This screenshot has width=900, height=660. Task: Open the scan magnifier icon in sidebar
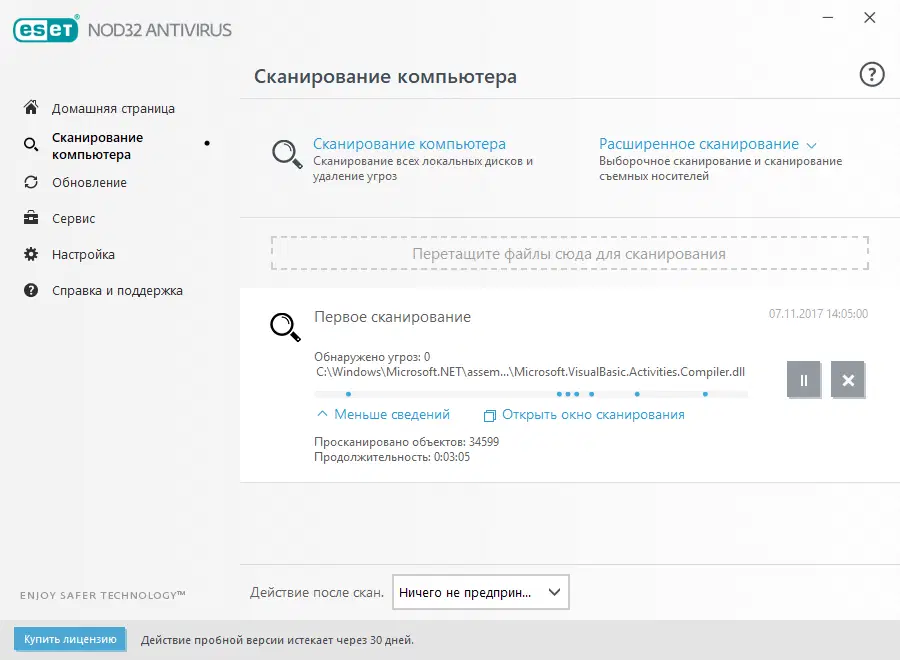[x=31, y=144]
